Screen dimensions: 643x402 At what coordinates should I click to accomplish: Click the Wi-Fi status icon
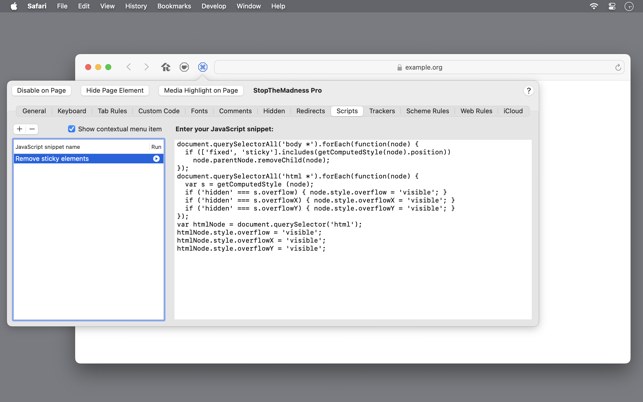click(x=593, y=6)
